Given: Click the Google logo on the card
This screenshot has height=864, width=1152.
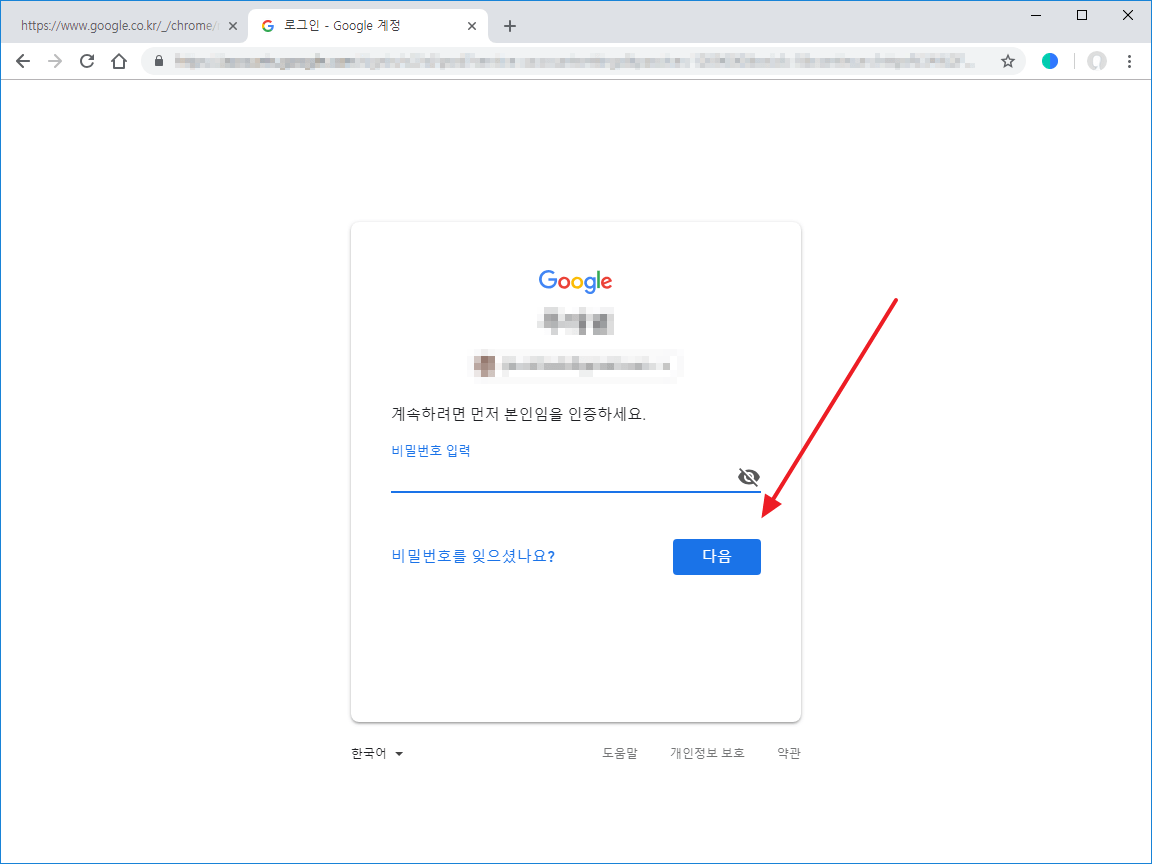Looking at the screenshot, I should (575, 281).
